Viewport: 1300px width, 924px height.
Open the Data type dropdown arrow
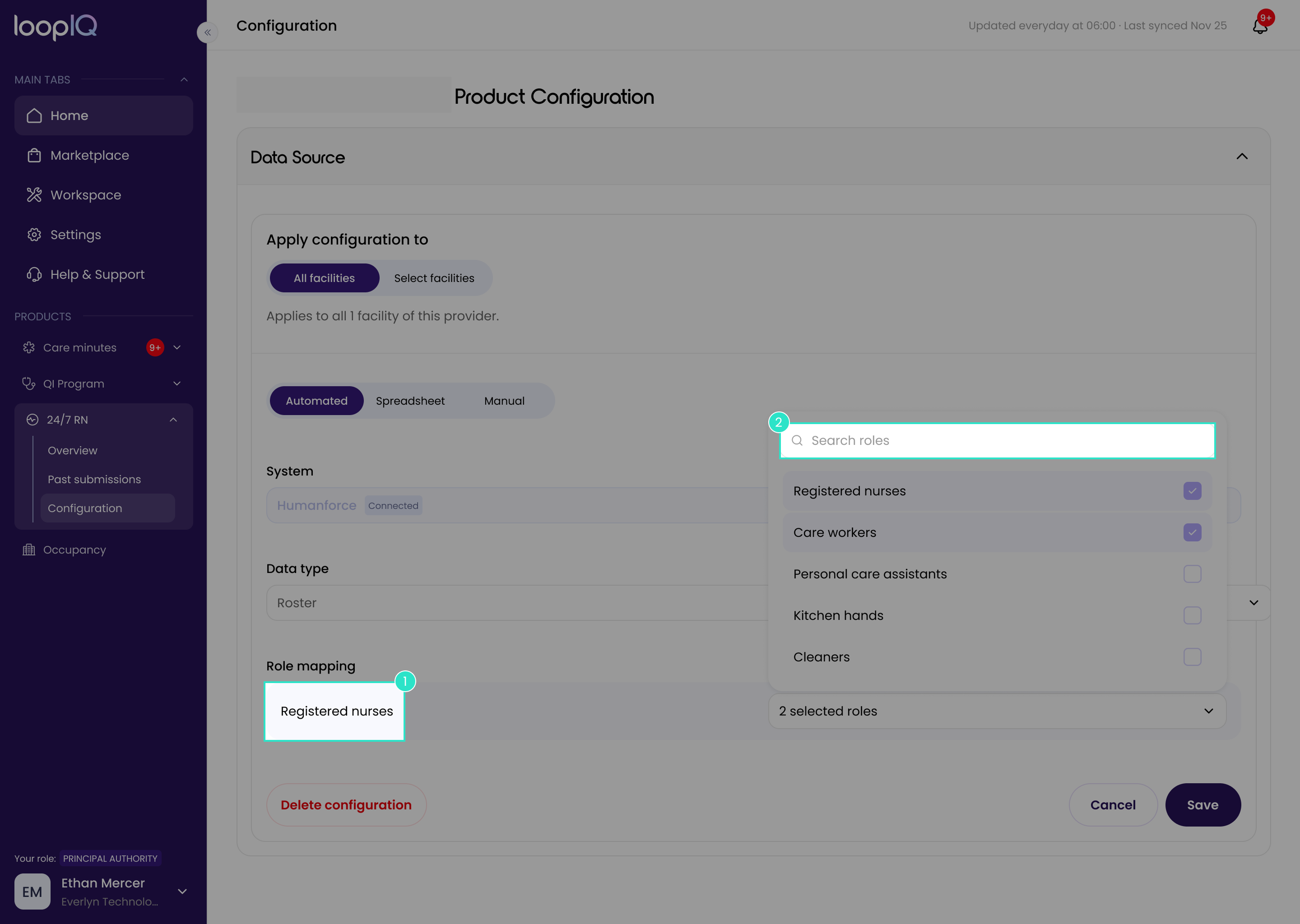[1254, 603]
